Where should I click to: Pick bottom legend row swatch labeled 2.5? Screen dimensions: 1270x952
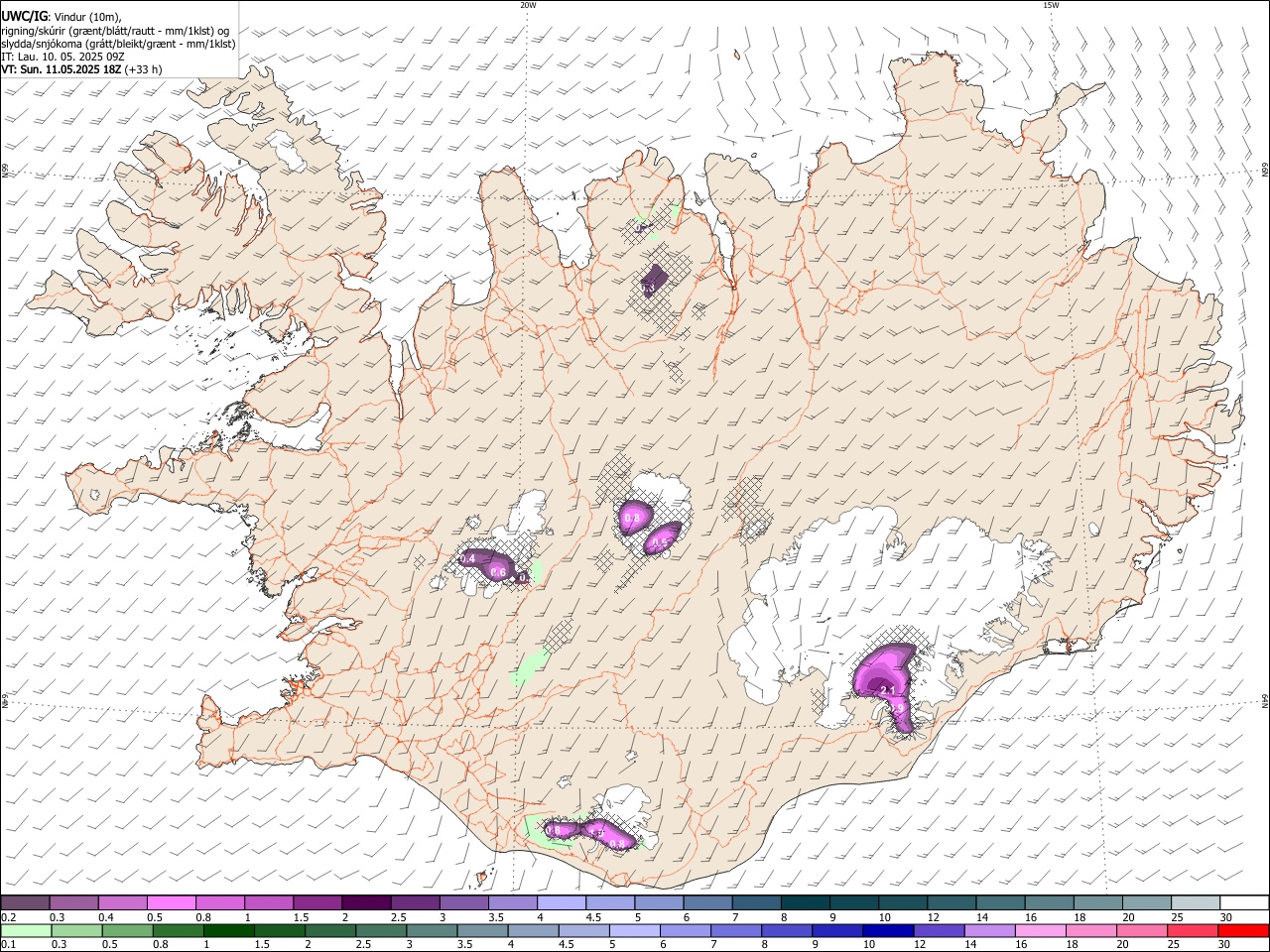(380, 930)
